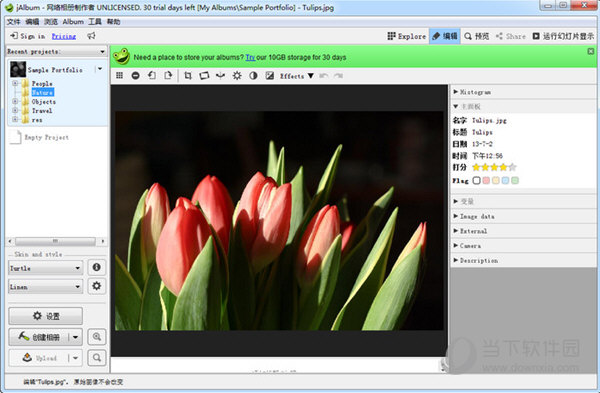Select the Crop tool in toolbar
The width and height of the screenshot is (600, 393).
pos(188,76)
